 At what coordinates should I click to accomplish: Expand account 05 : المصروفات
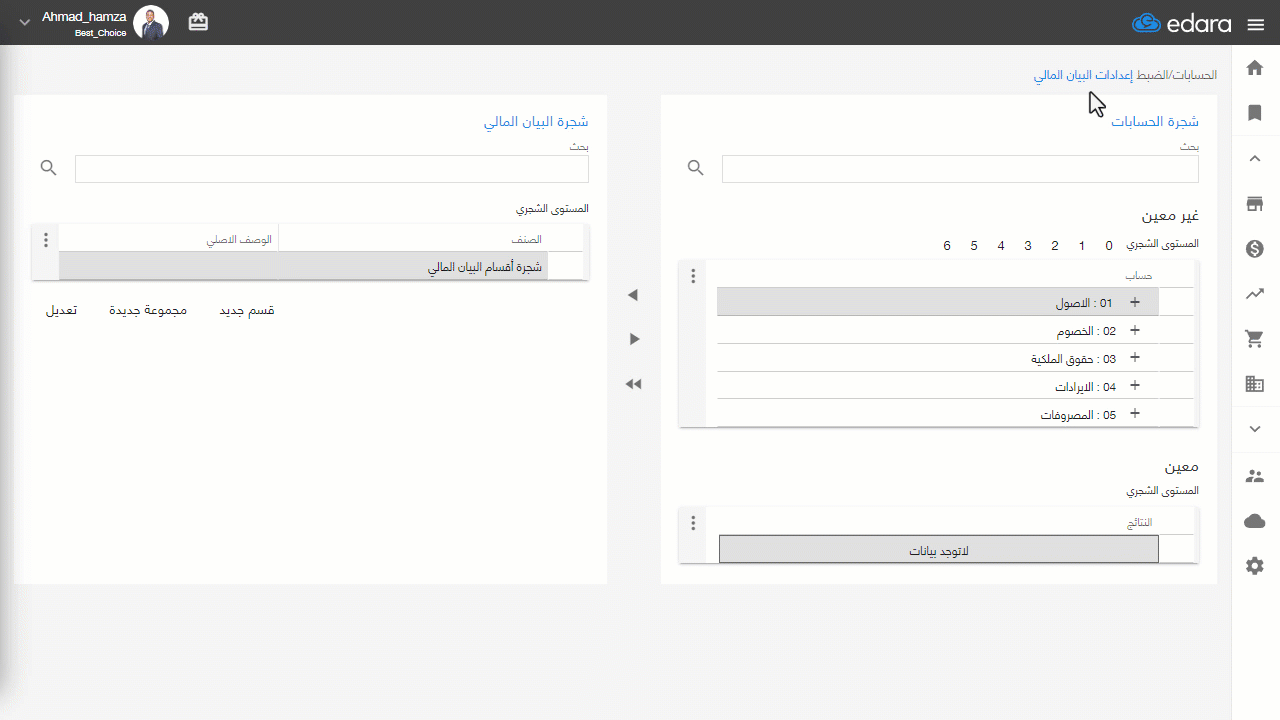pyautogui.click(x=1134, y=414)
